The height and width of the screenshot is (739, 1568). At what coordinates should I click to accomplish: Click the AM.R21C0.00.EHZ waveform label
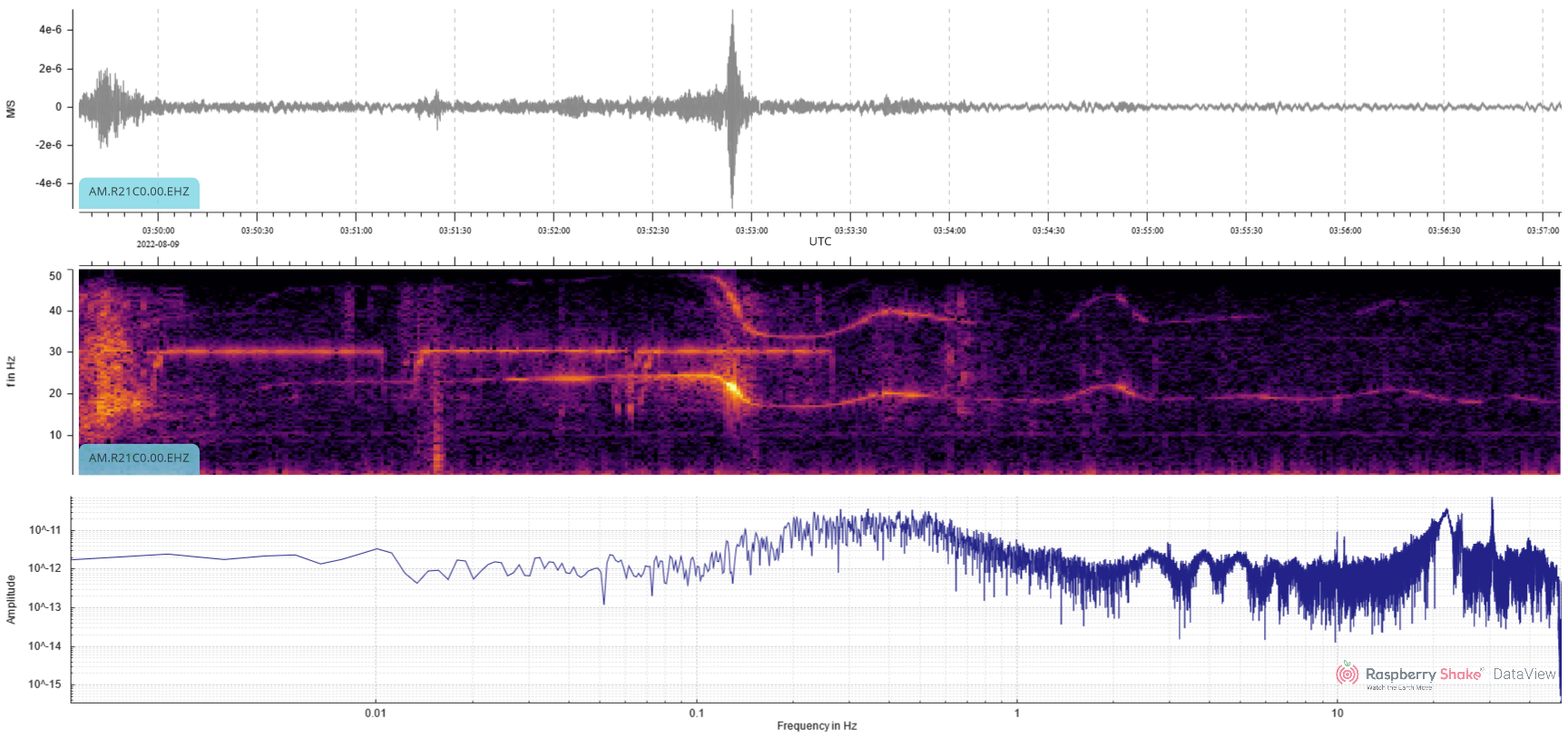click(x=139, y=192)
